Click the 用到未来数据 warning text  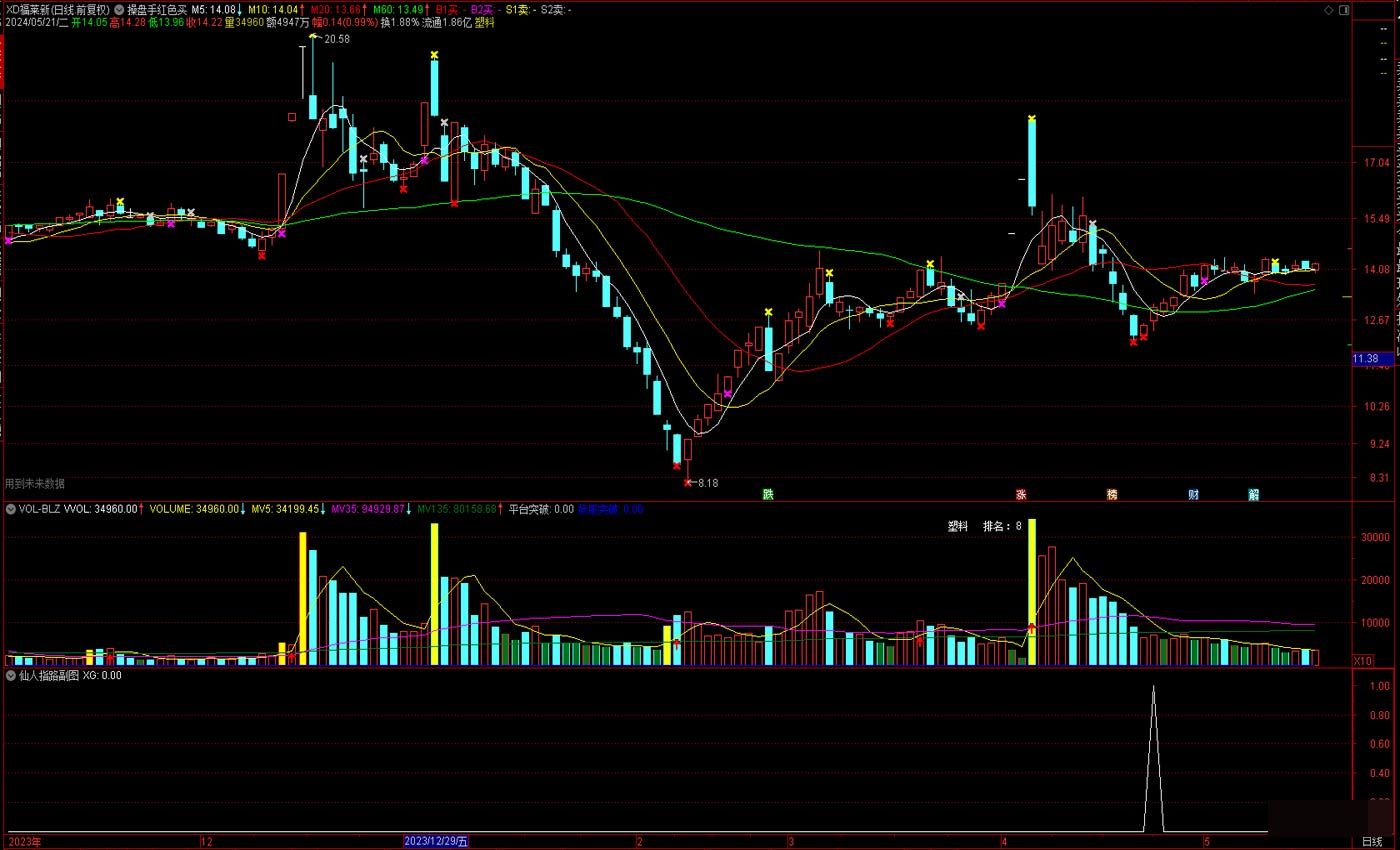click(35, 483)
